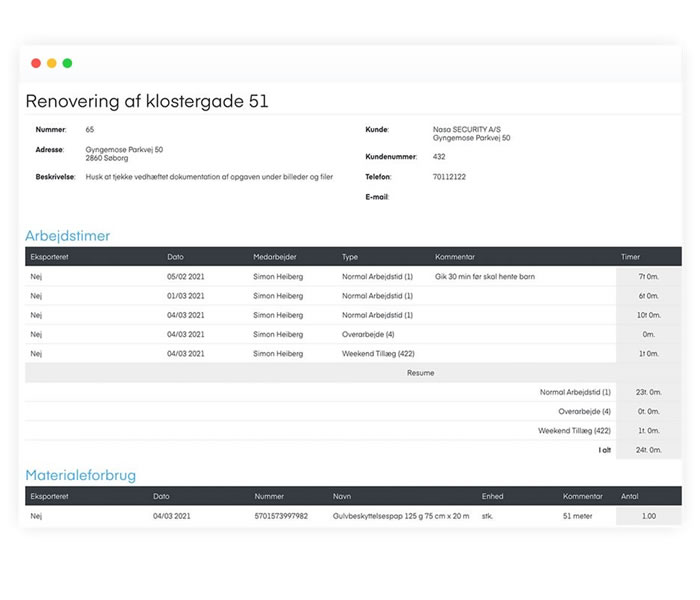Click the 6t 0m. hours cell
The height and width of the screenshot is (600, 700).
tap(648, 296)
